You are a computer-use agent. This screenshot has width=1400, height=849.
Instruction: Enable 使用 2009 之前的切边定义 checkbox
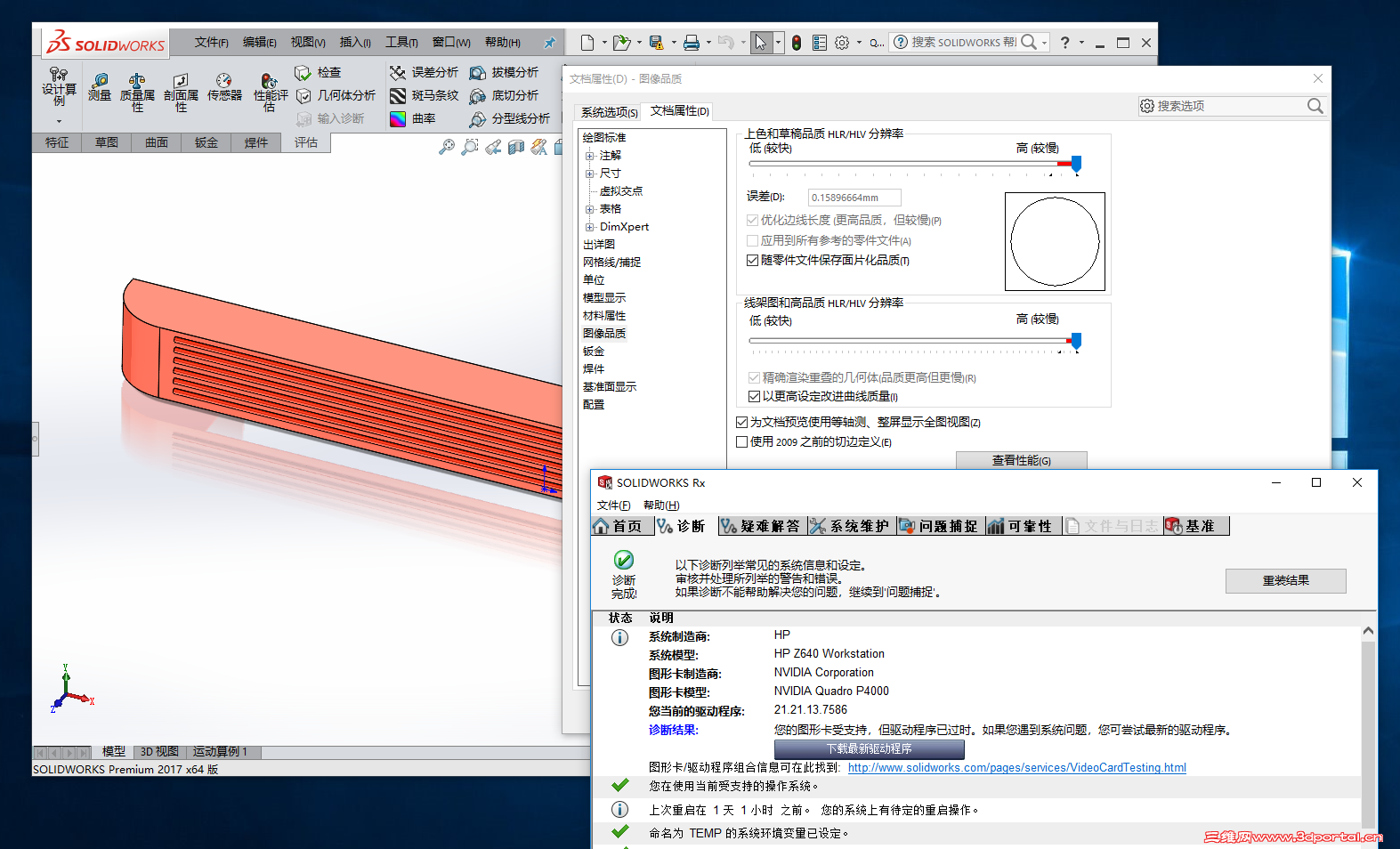(742, 441)
